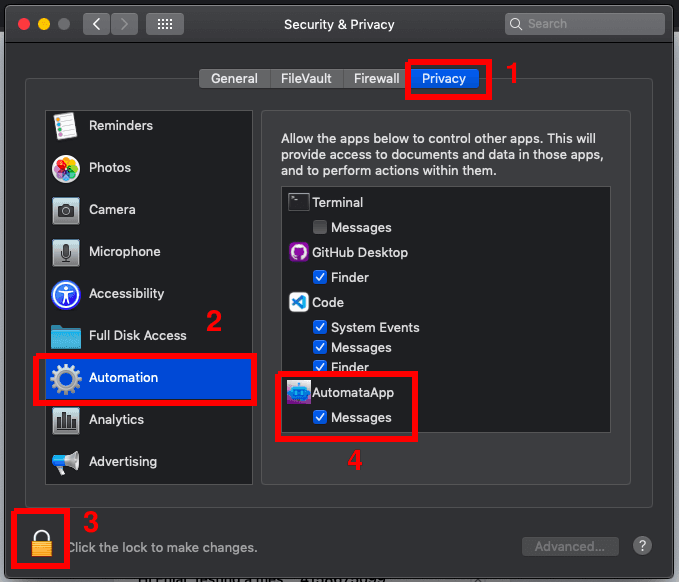Click the Advanced... button

pyautogui.click(x=570, y=546)
